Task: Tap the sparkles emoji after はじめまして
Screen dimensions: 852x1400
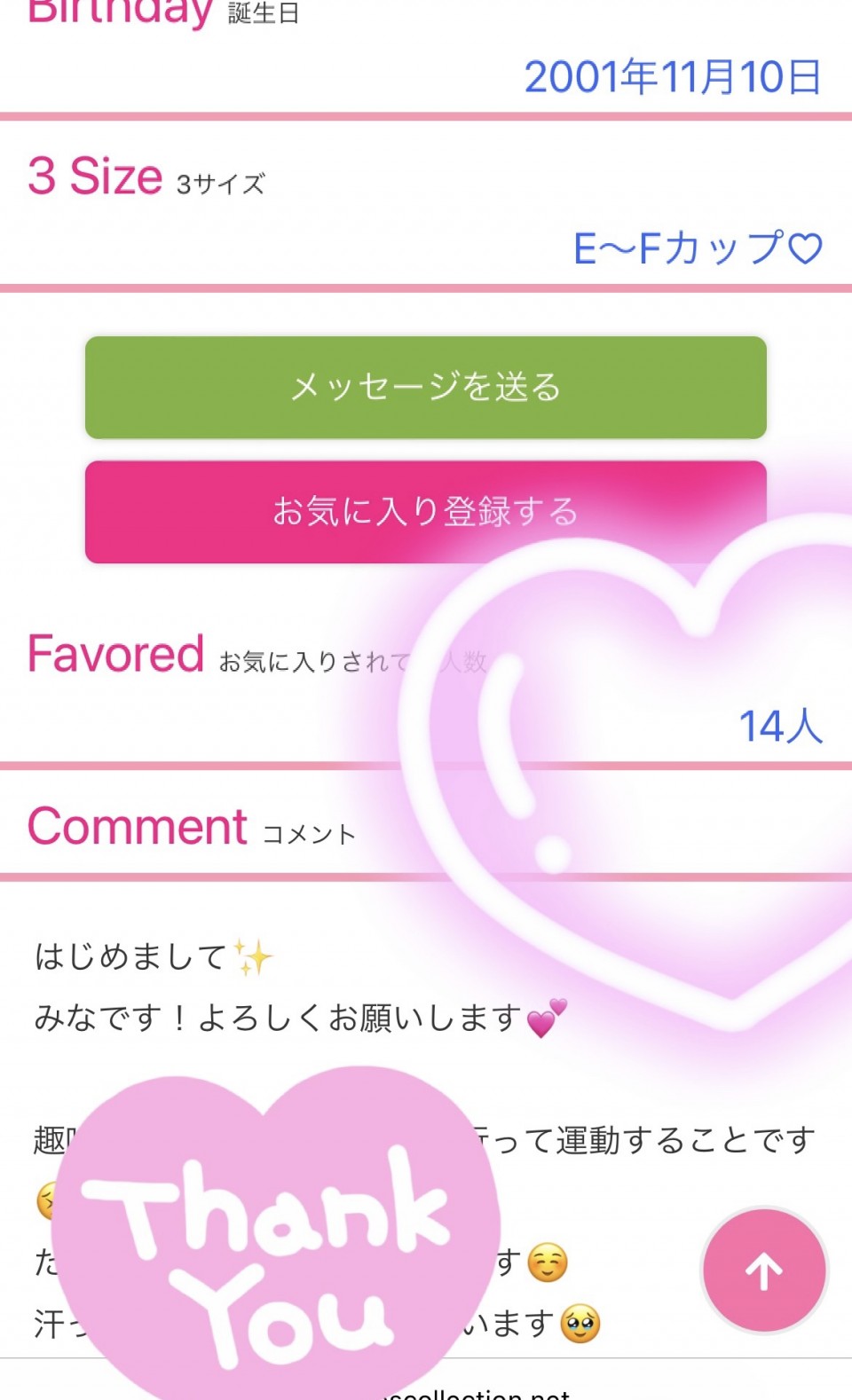Action: click(x=253, y=958)
